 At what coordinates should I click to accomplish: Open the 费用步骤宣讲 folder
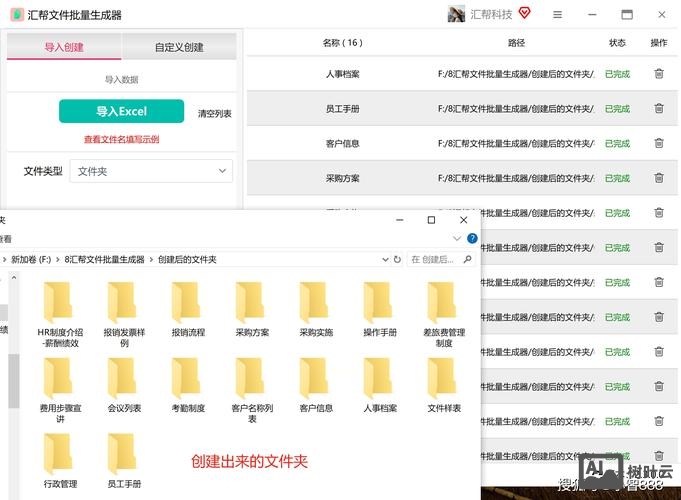point(60,390)
